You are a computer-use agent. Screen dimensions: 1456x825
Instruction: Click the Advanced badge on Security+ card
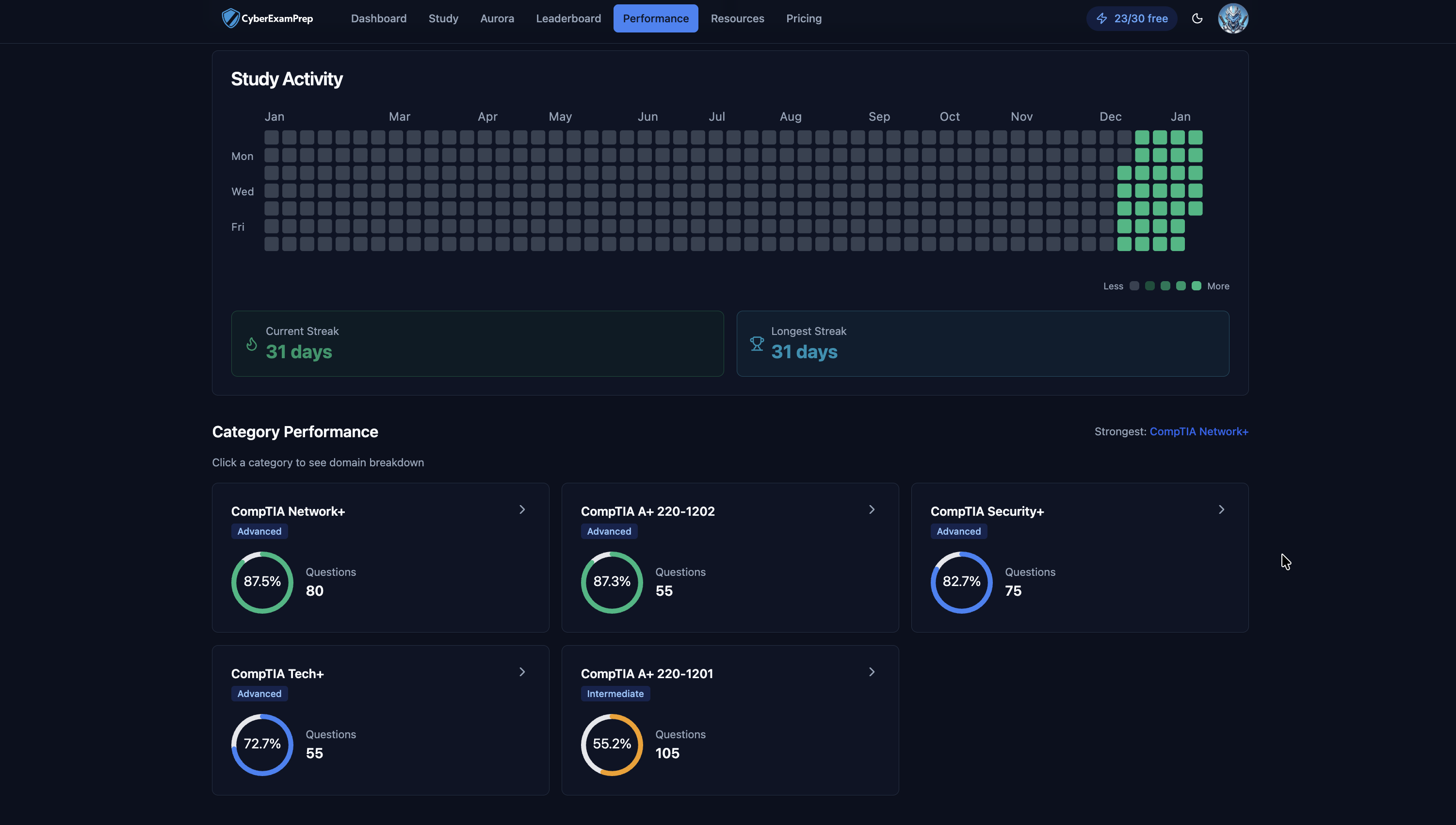point(958,531)
